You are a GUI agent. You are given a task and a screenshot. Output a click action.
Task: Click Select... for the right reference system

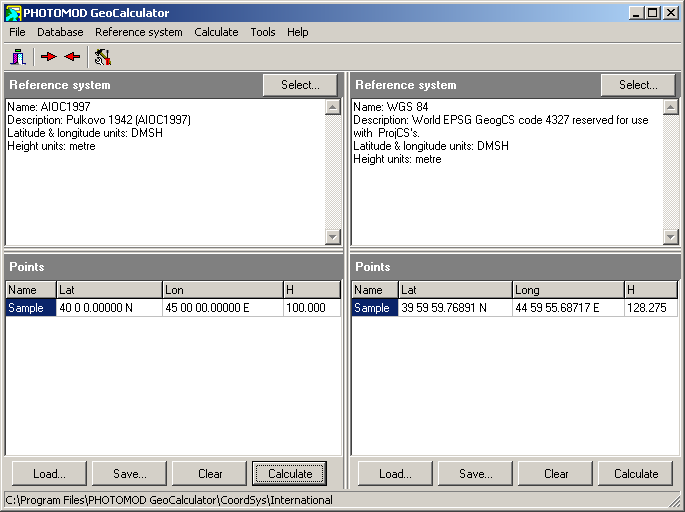click(638, 85)
